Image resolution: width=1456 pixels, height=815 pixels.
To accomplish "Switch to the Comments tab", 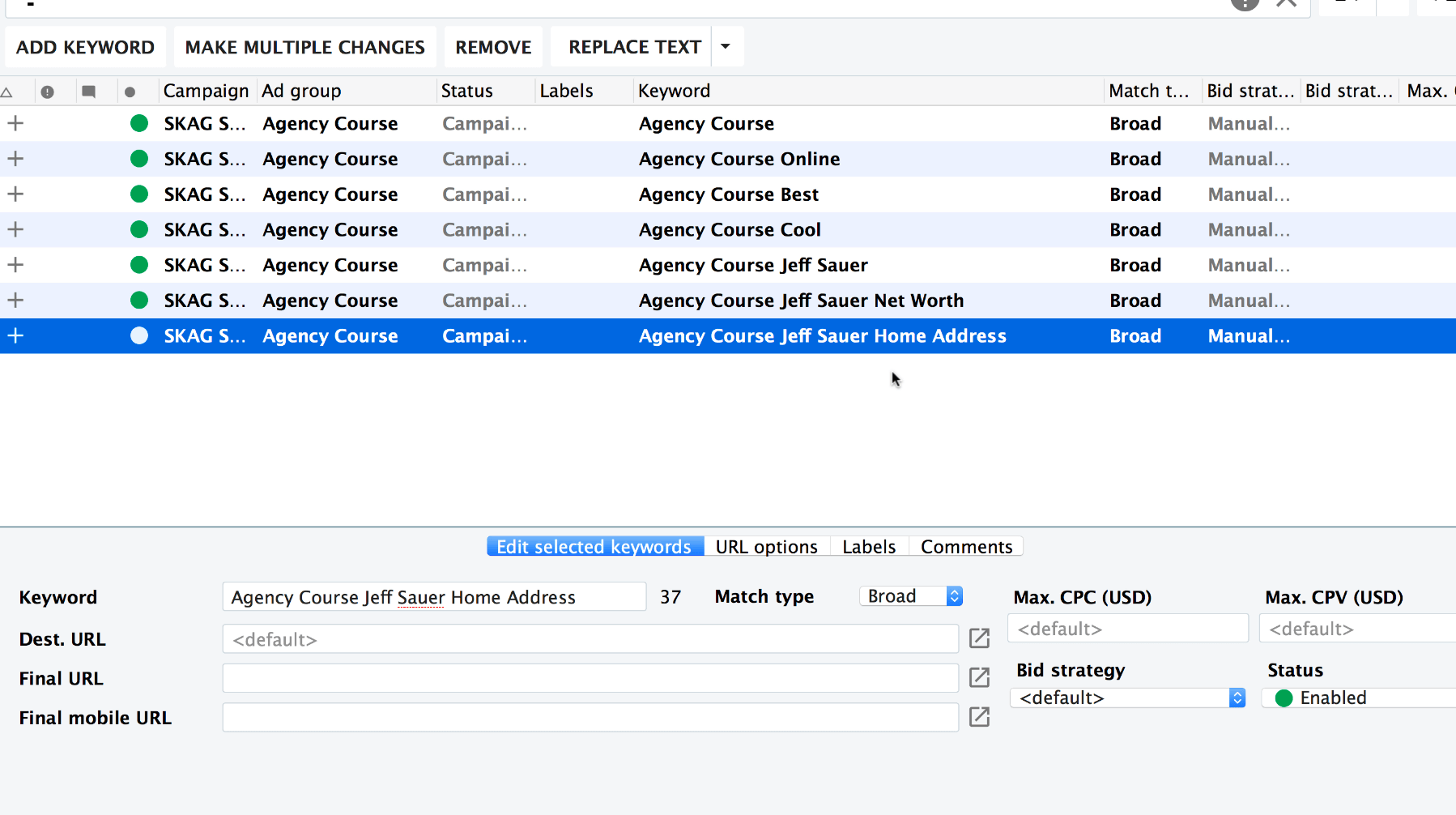I will 966,547.
